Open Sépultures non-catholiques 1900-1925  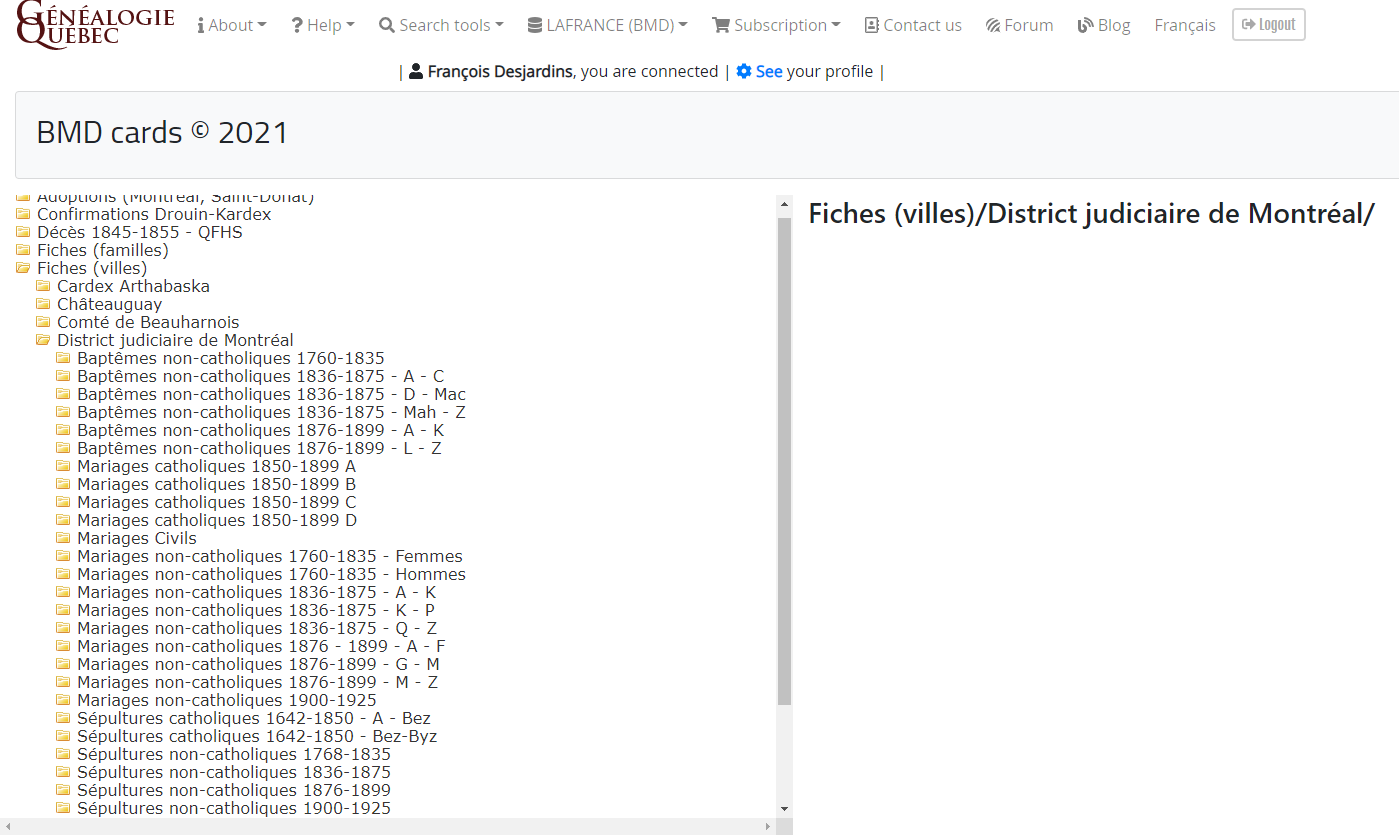coord(234,808)
